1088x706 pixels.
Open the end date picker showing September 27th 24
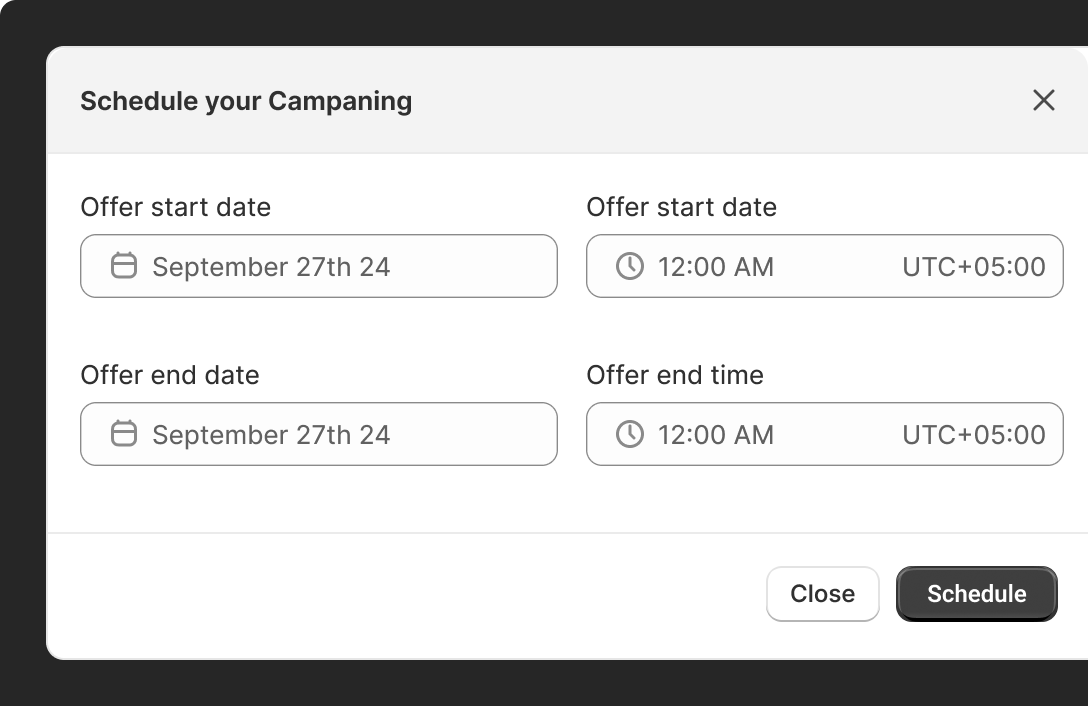coord(318,434)
